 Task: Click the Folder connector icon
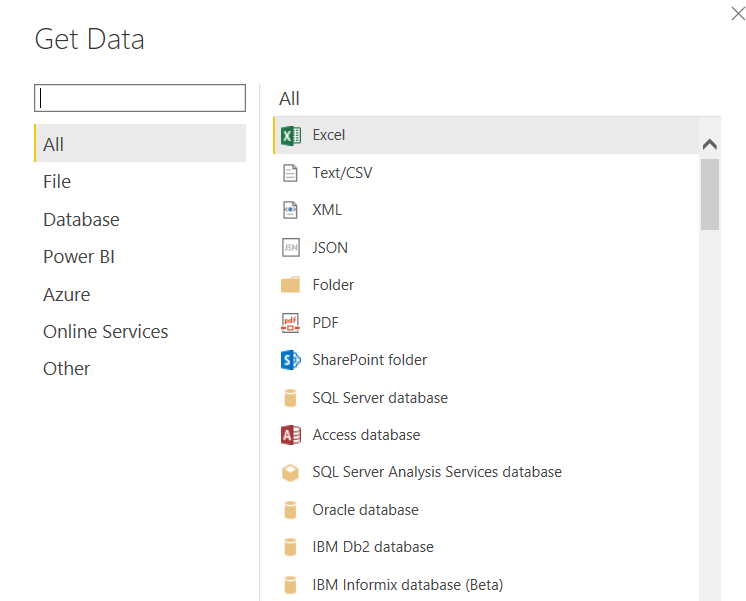tap(290, 285)
